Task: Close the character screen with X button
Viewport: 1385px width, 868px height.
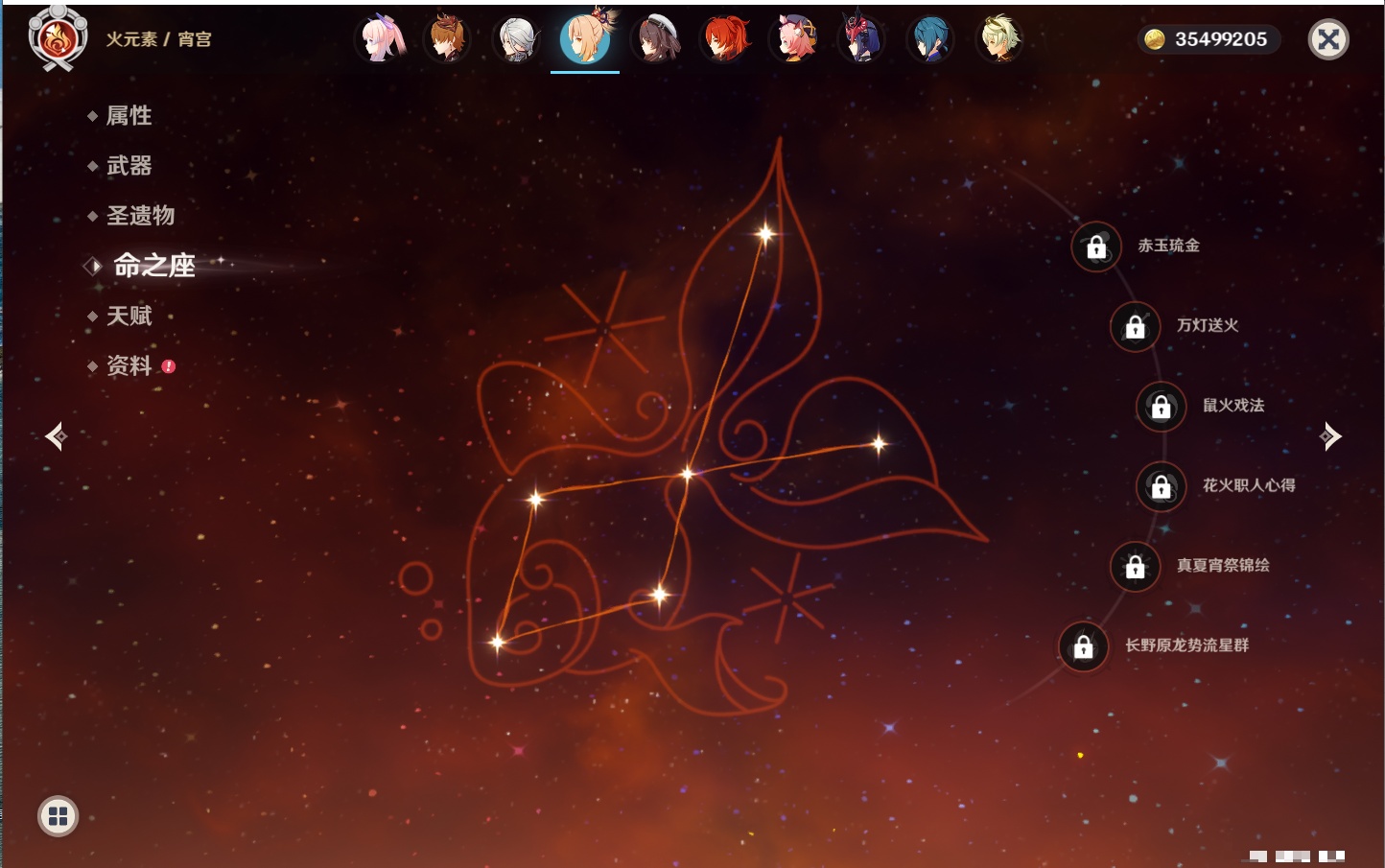Action: pos(1328,39)
